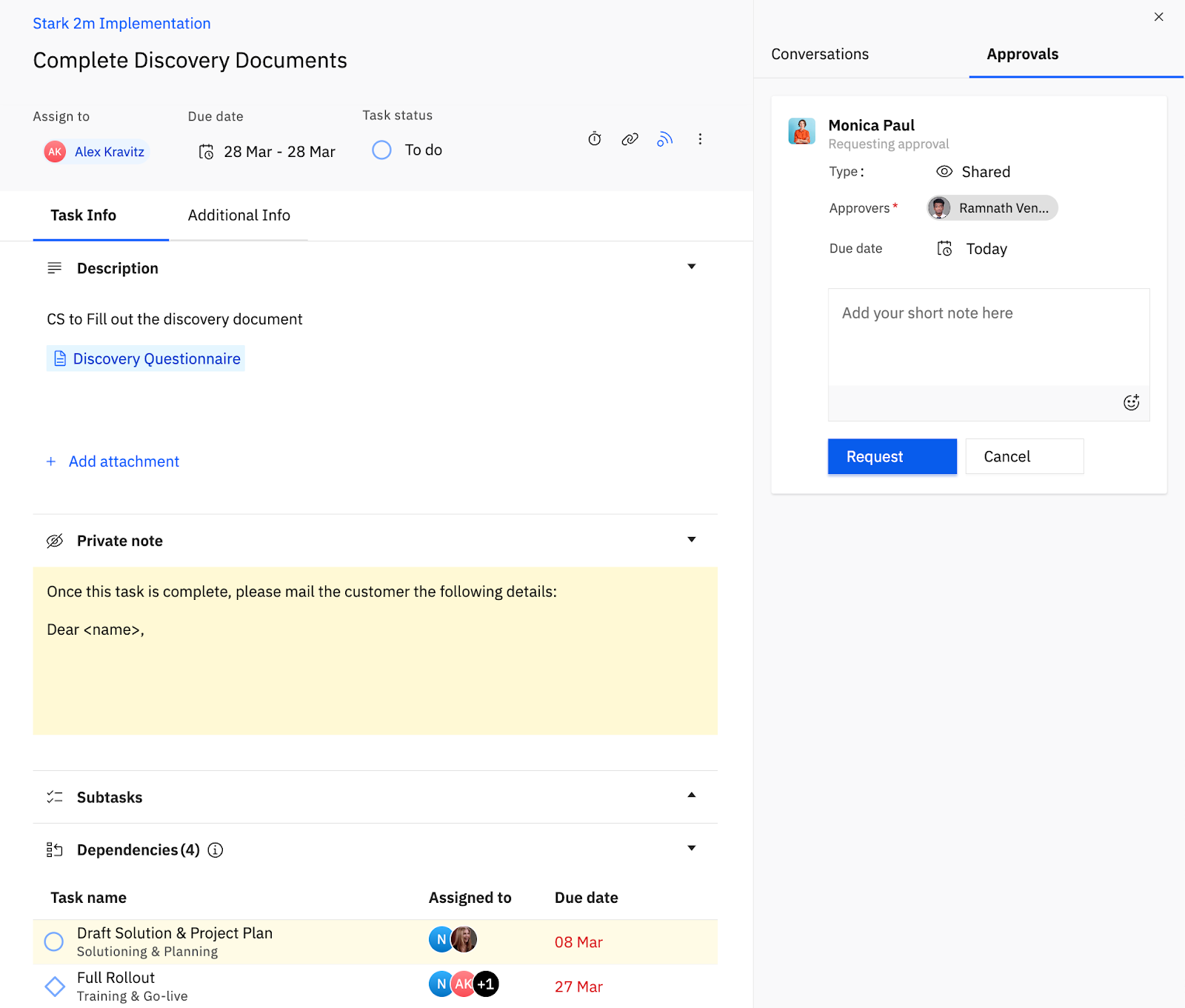Click the Request approval button

[892, 456]
